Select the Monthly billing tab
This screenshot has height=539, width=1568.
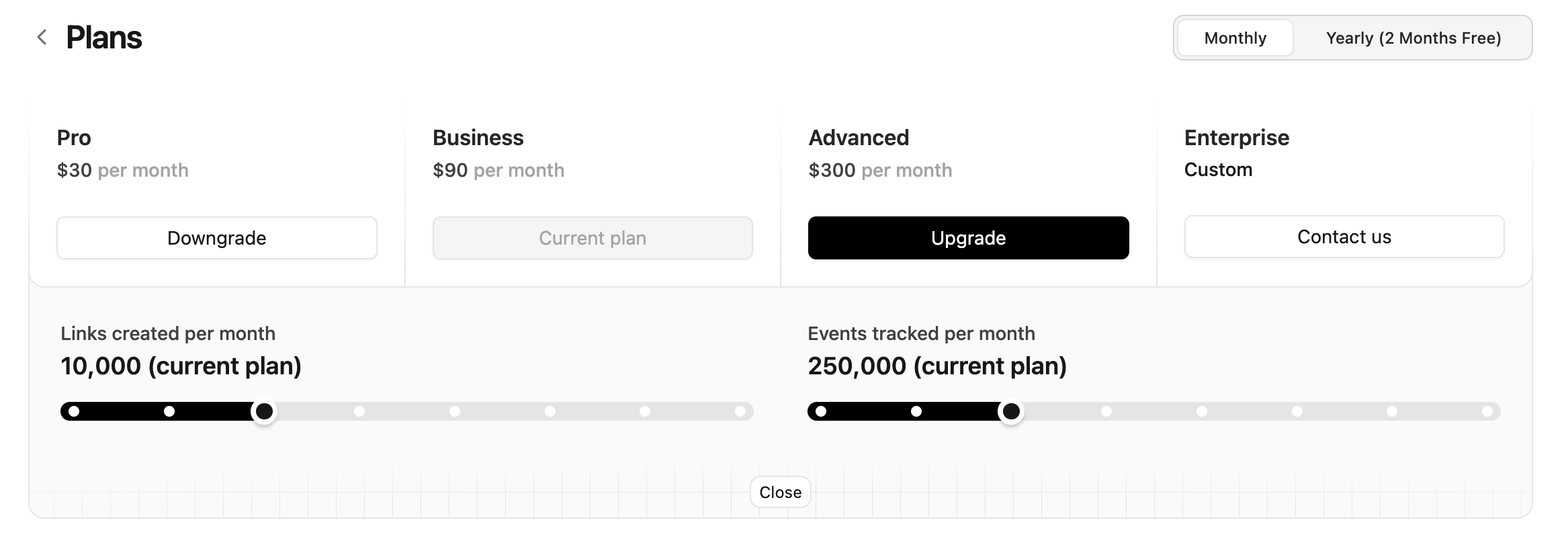(1235, 38)
